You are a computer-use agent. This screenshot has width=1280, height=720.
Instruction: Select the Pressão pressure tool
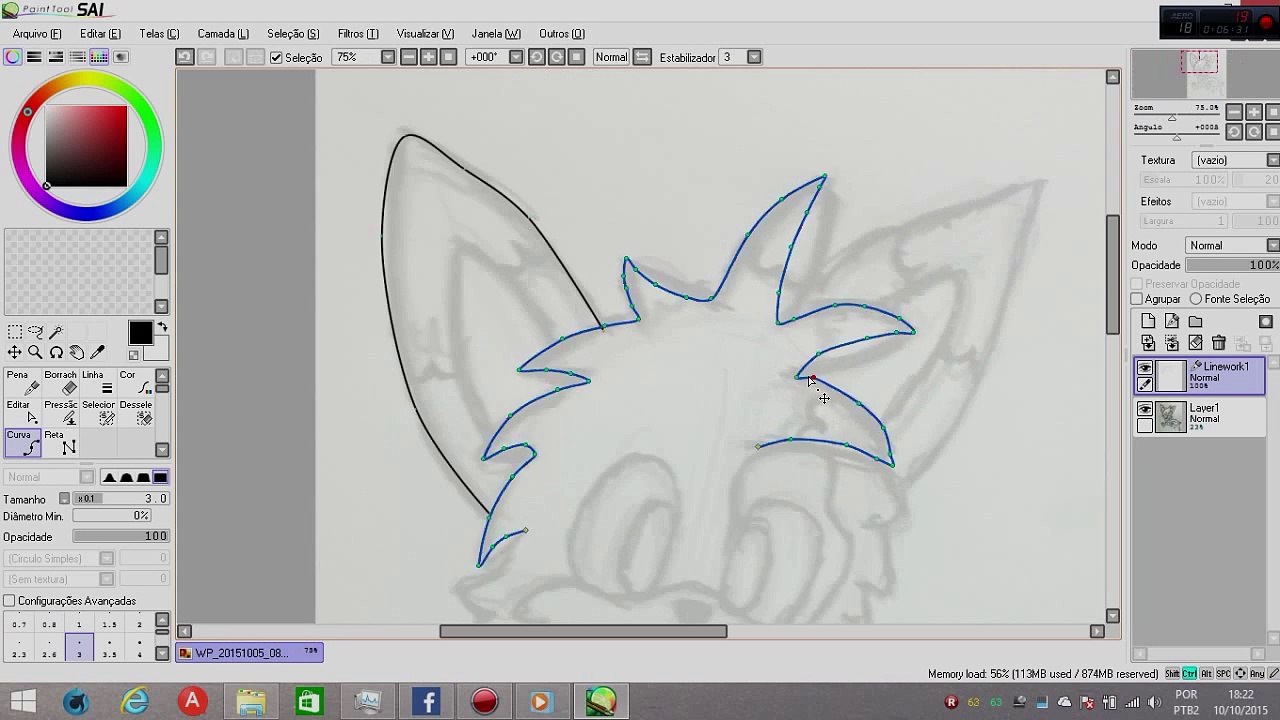61,412
